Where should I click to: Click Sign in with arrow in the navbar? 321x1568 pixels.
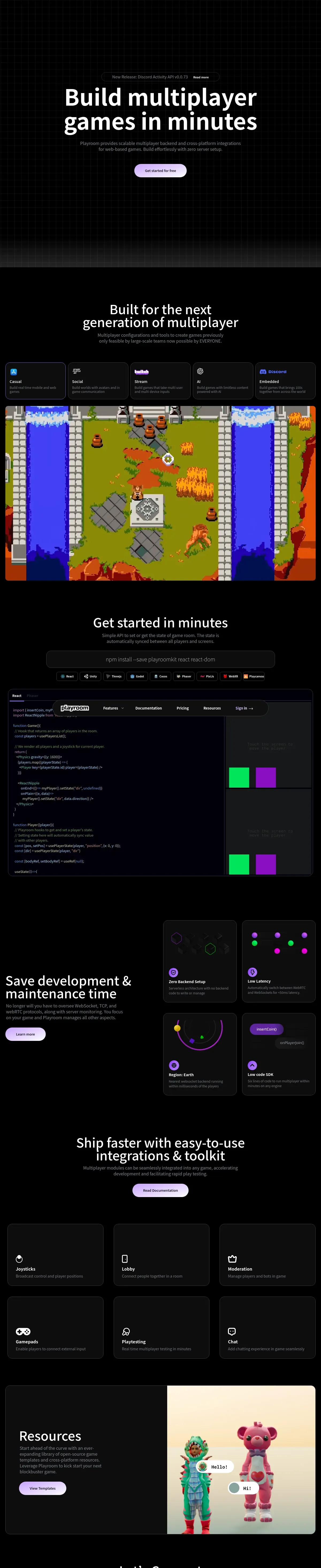tap(244, 708)
